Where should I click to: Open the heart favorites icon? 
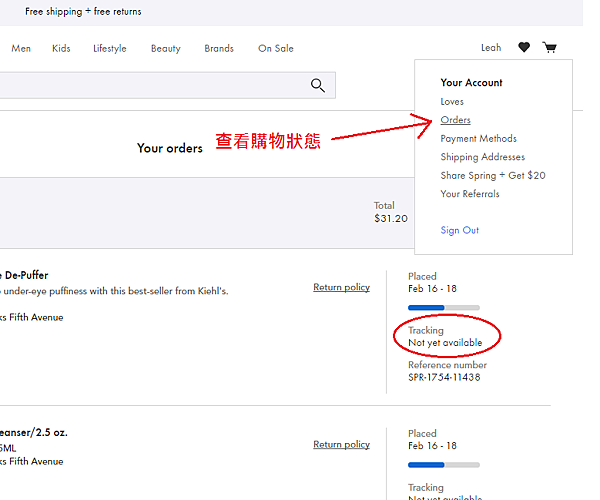pos(524,48)
